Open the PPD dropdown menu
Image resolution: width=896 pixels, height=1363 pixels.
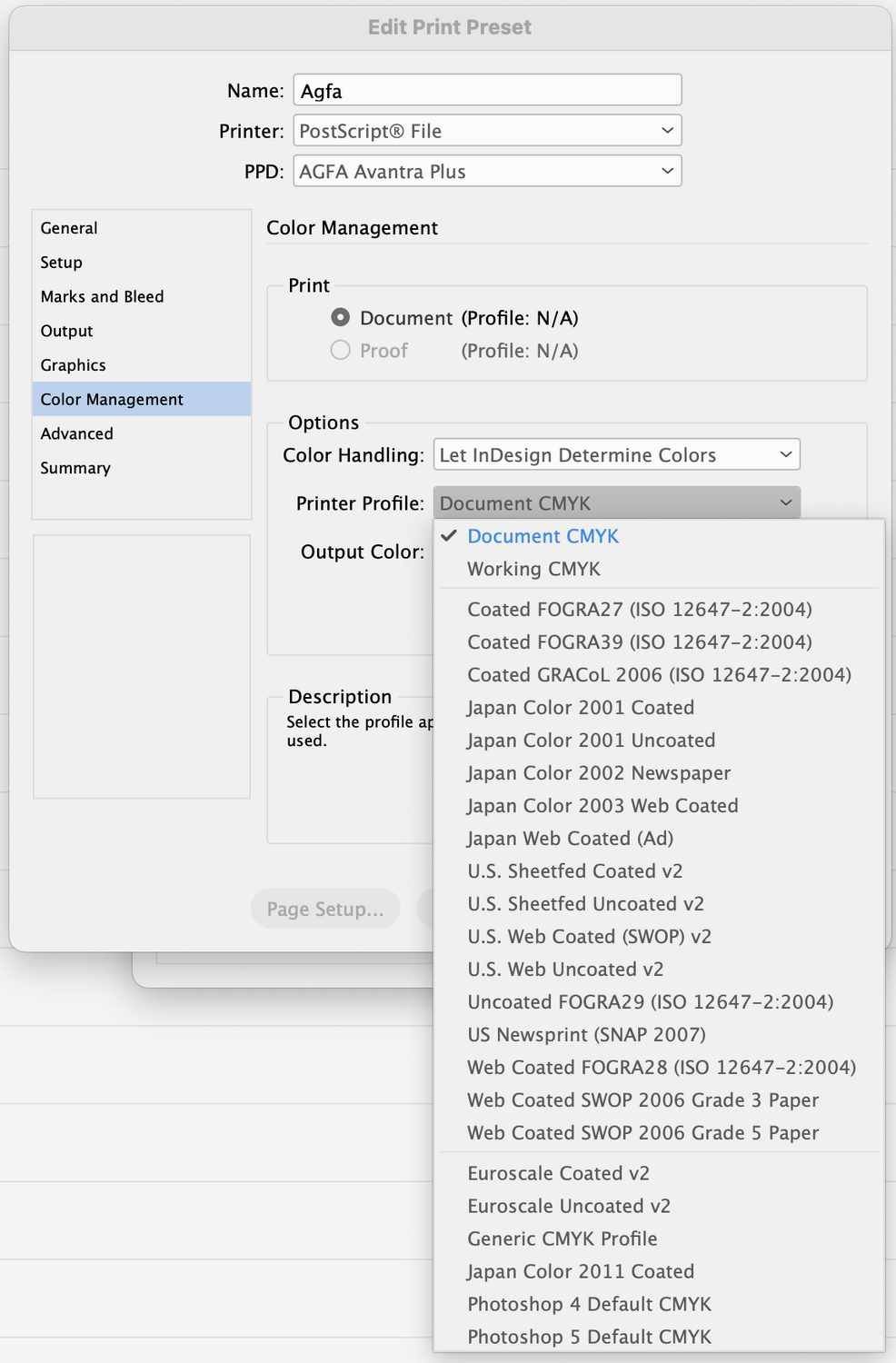pos(487,172)
